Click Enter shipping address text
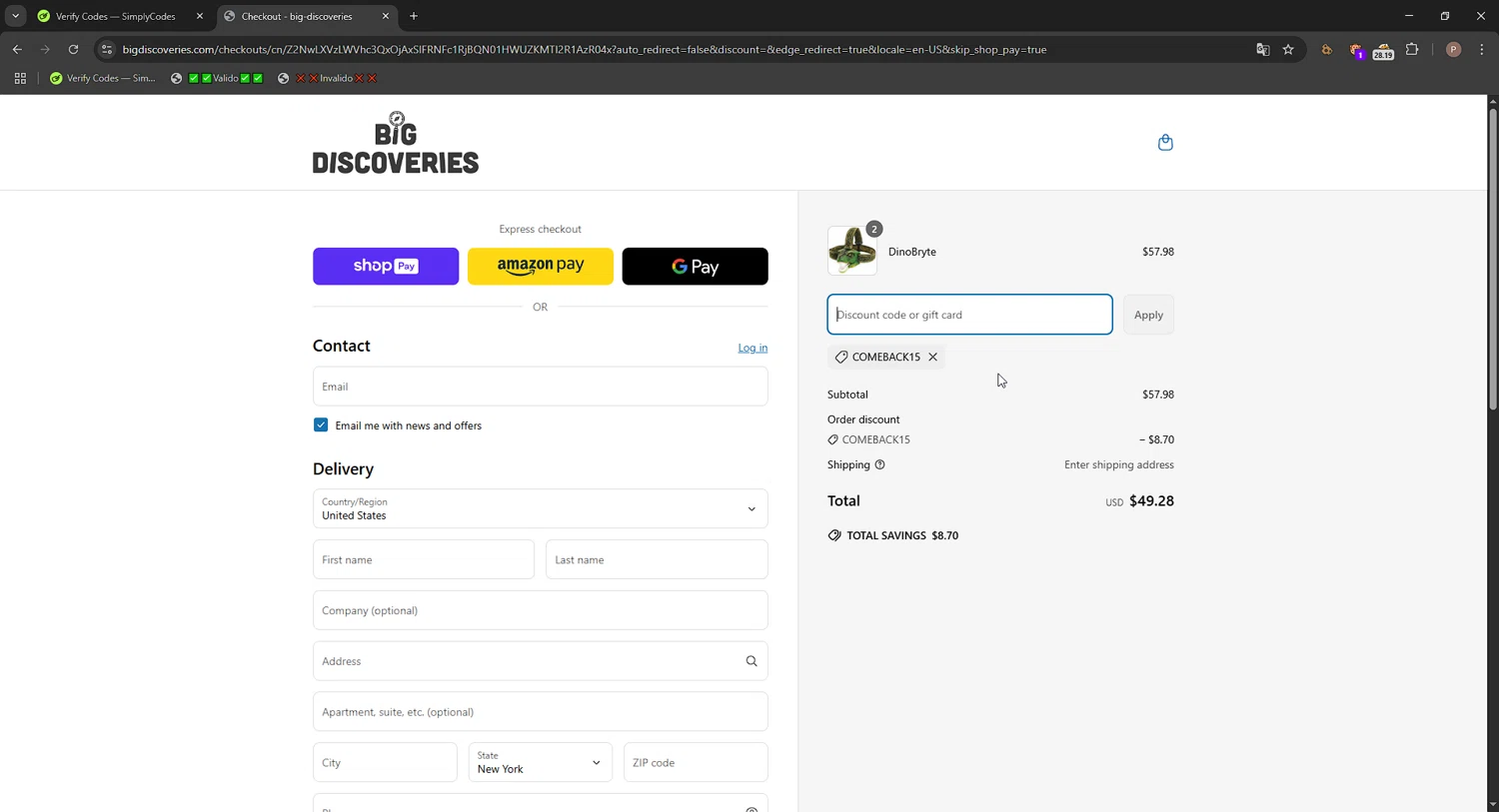This screenshot has width=1499, height=812. pyautogui.click(x=1119, y=464)
